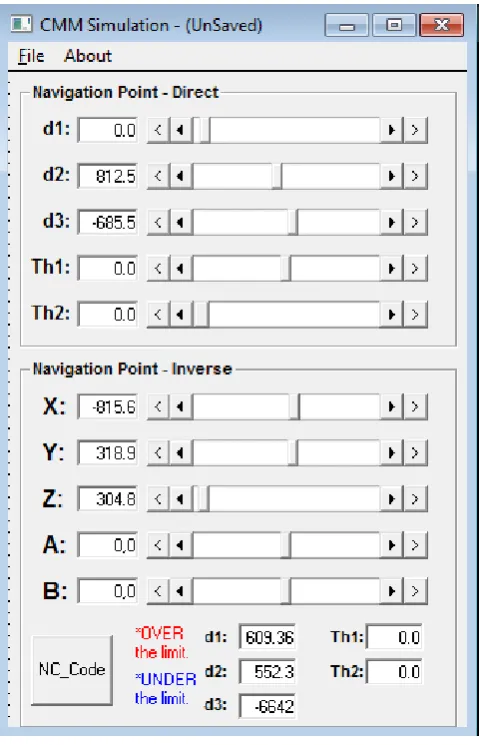Screen dimensions: 479x745
Task: Click the Z field showing 304.8
Action: (x=108, y=499)
